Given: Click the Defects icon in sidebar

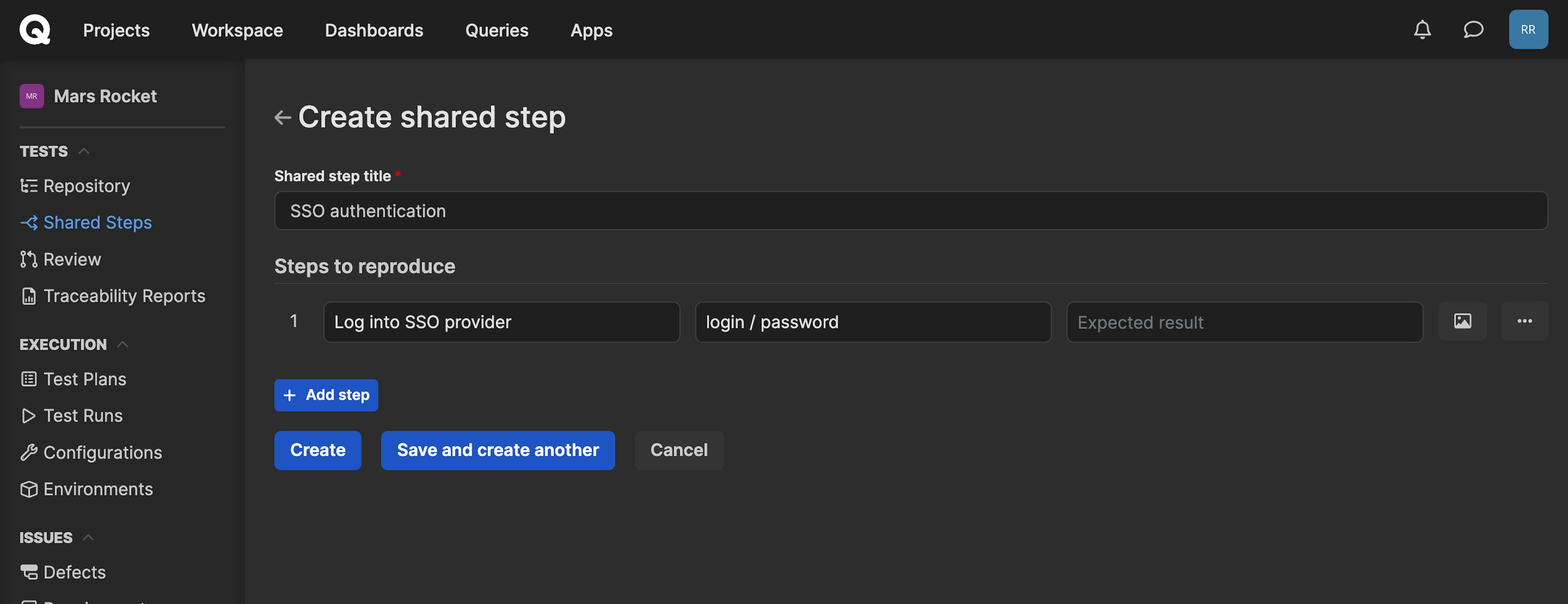Looking at the screenshot, I should click(x=29, y=572).
